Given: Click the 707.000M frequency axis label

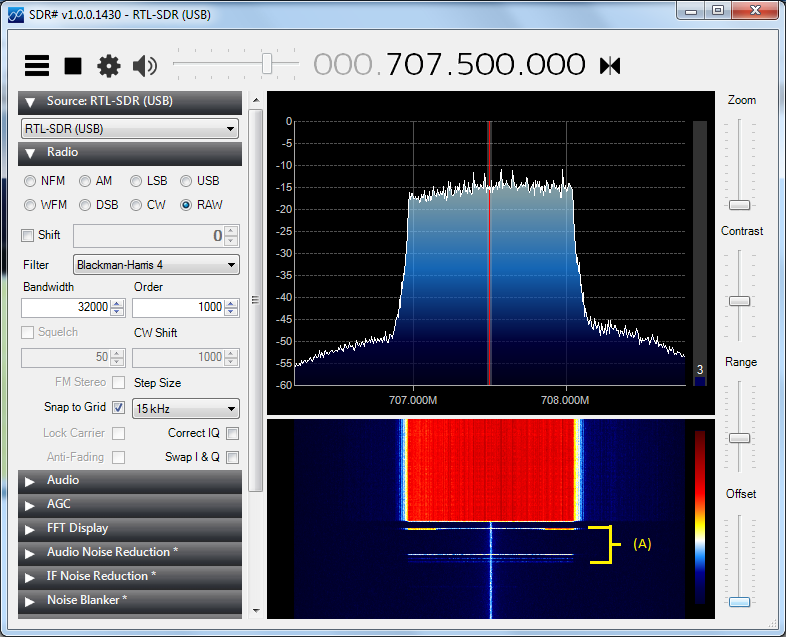Looking at the screenshot, I should pyautogui.click(x=413, y=400).
